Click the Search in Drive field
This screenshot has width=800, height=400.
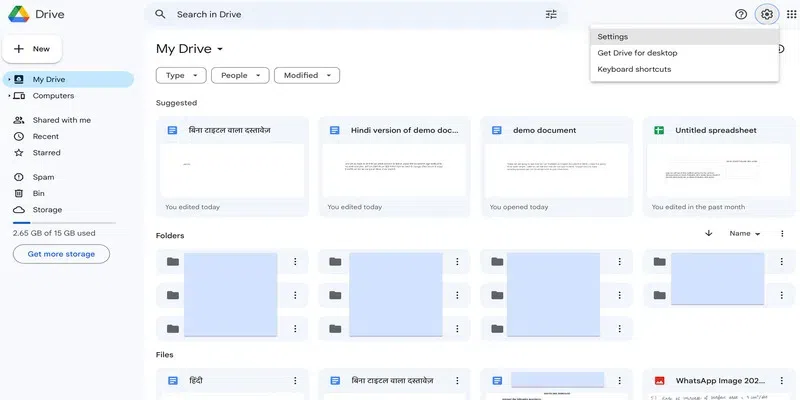point(350,15)
